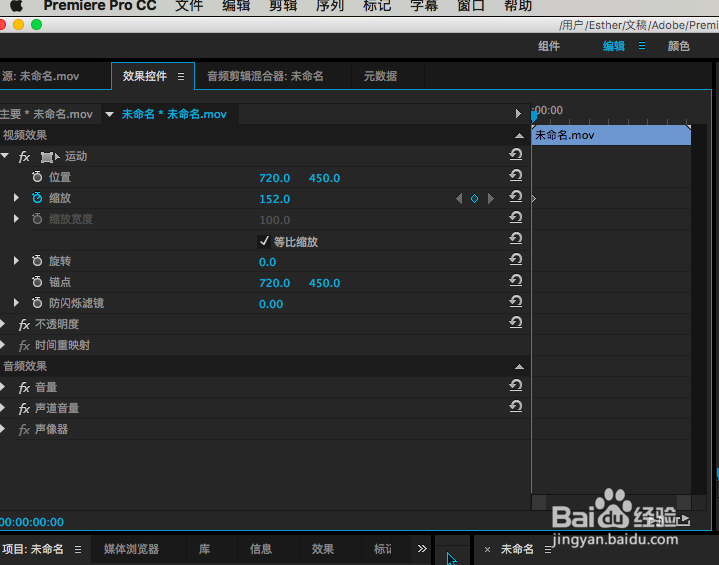The width and height of the screenshot is (719, 565).
Task: Switch to 源: 未命名.mov tab
Action: point(40,76)
